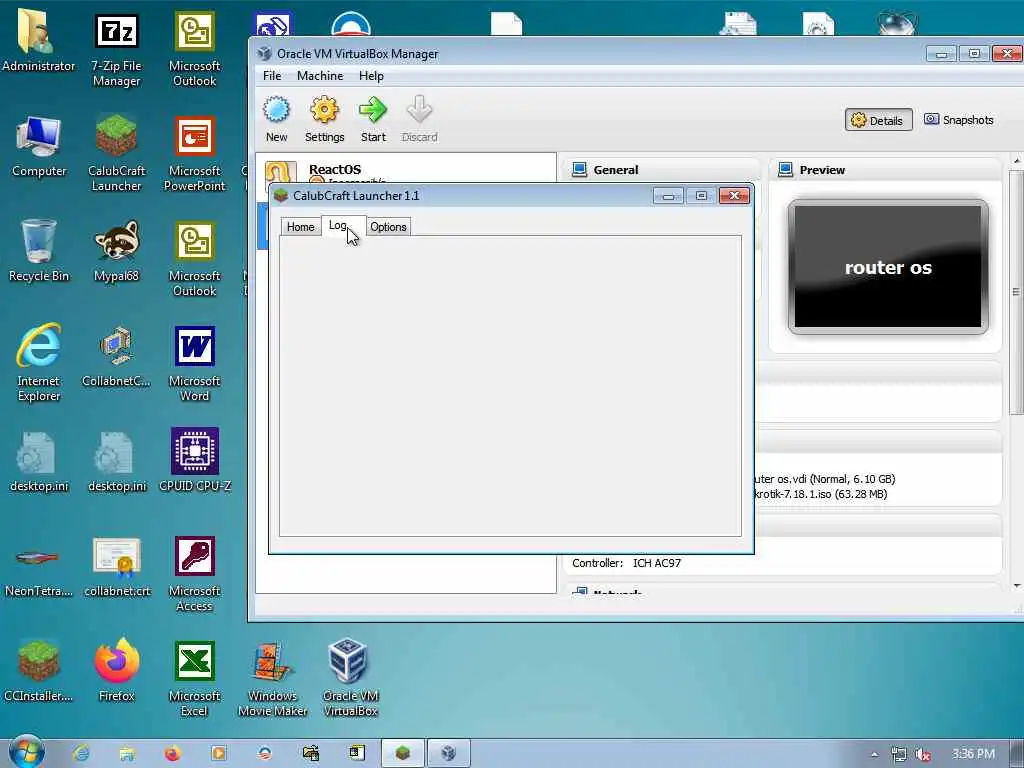Start the selected virtual machine
Screen dimensions: 1024x768
(373, 120)
